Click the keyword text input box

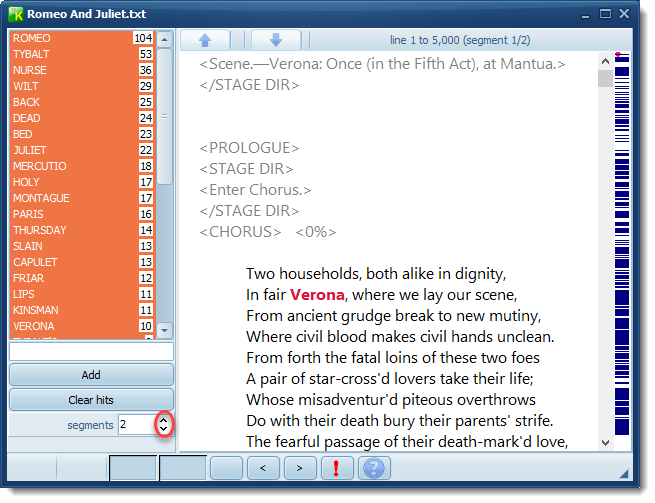[x=91, y=351]
